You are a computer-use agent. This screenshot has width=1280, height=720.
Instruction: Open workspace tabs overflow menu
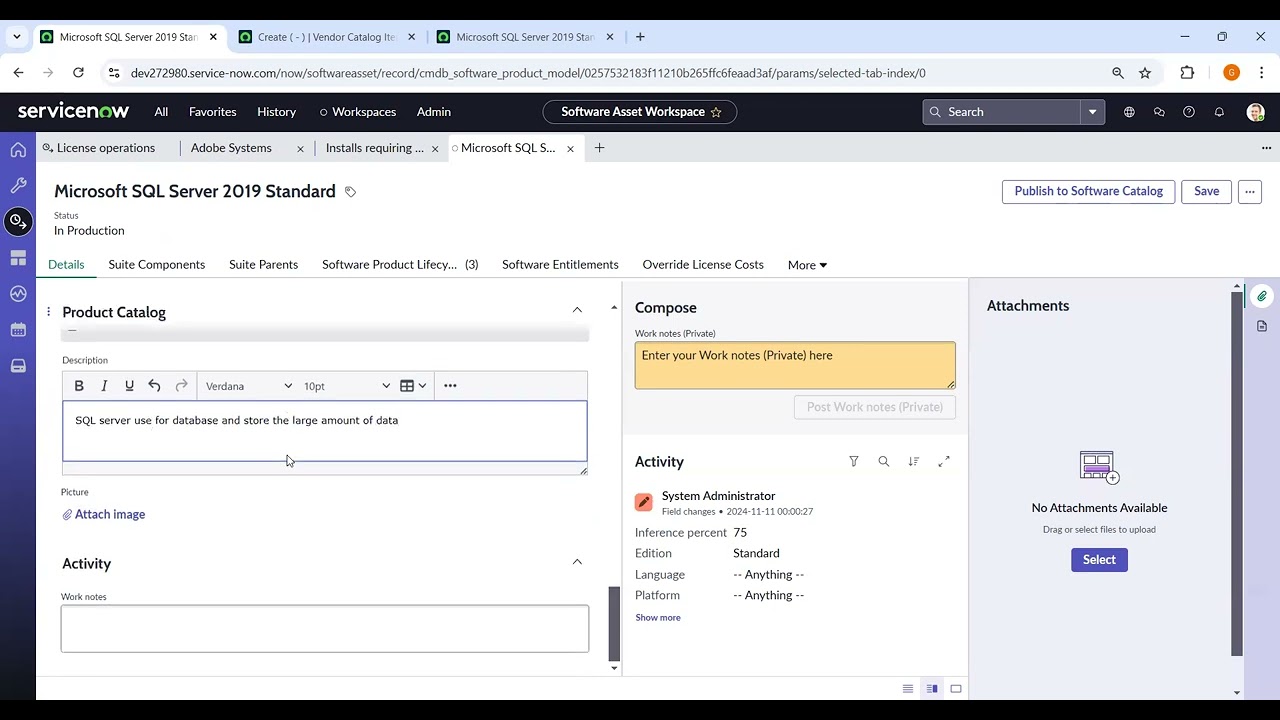pos(1266,148)
